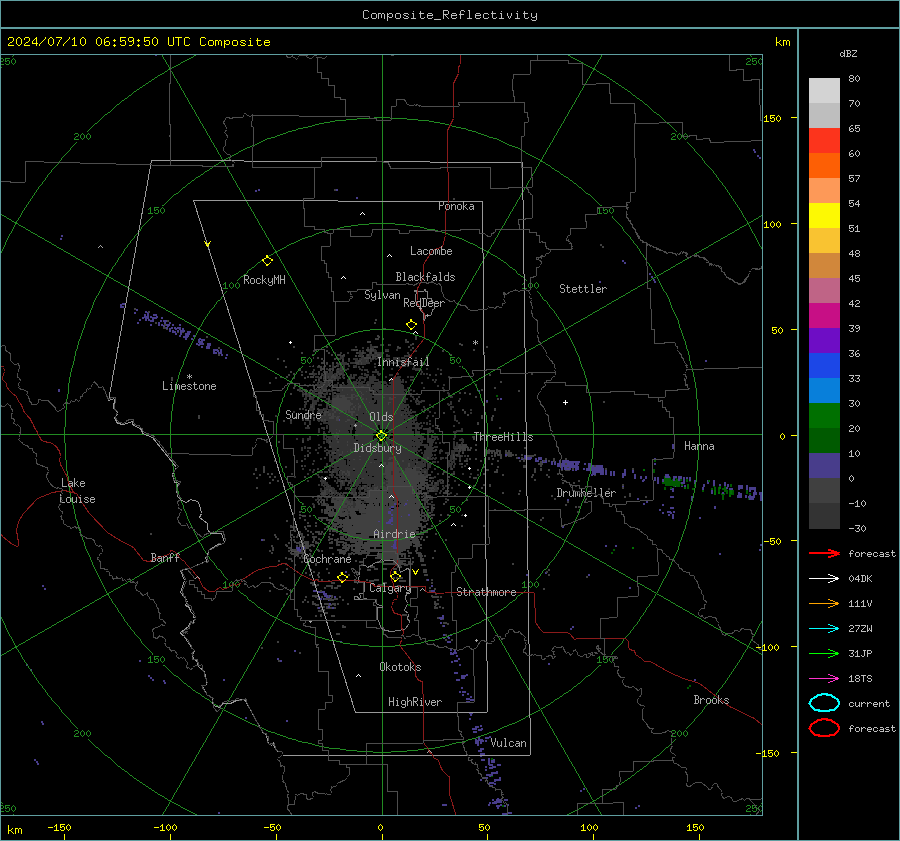Click the Stettler town label

[x=583, y=289]
